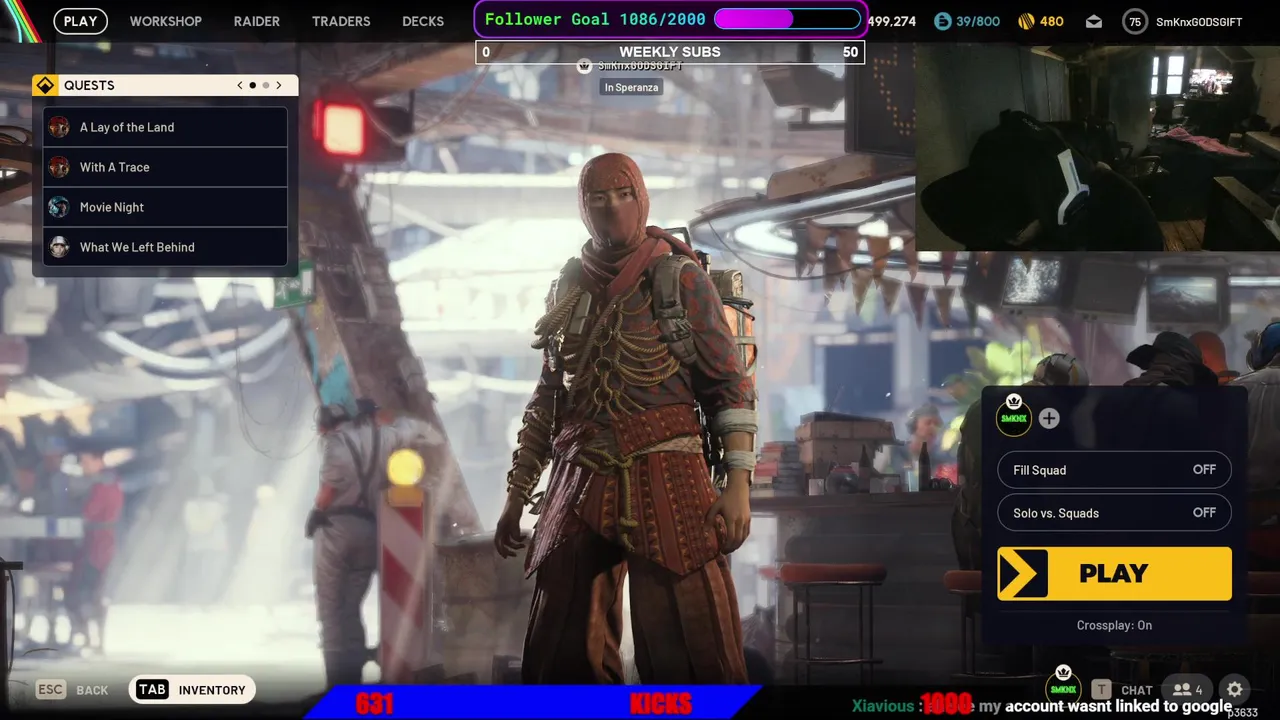
Task: Open the A Lay of the Land quest
Action: pos(165,127)
